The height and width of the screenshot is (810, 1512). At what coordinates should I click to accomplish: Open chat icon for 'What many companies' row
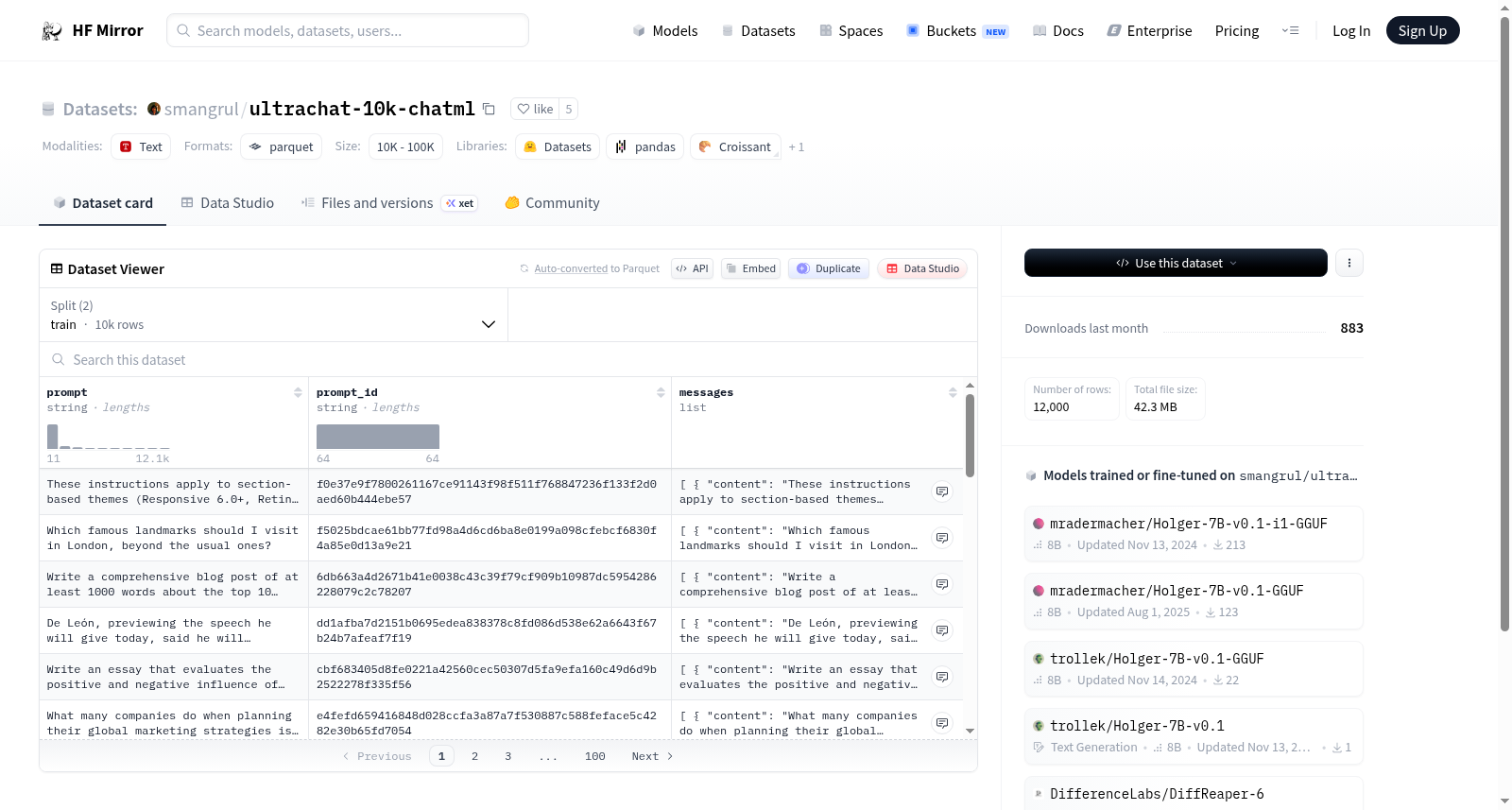942,723
